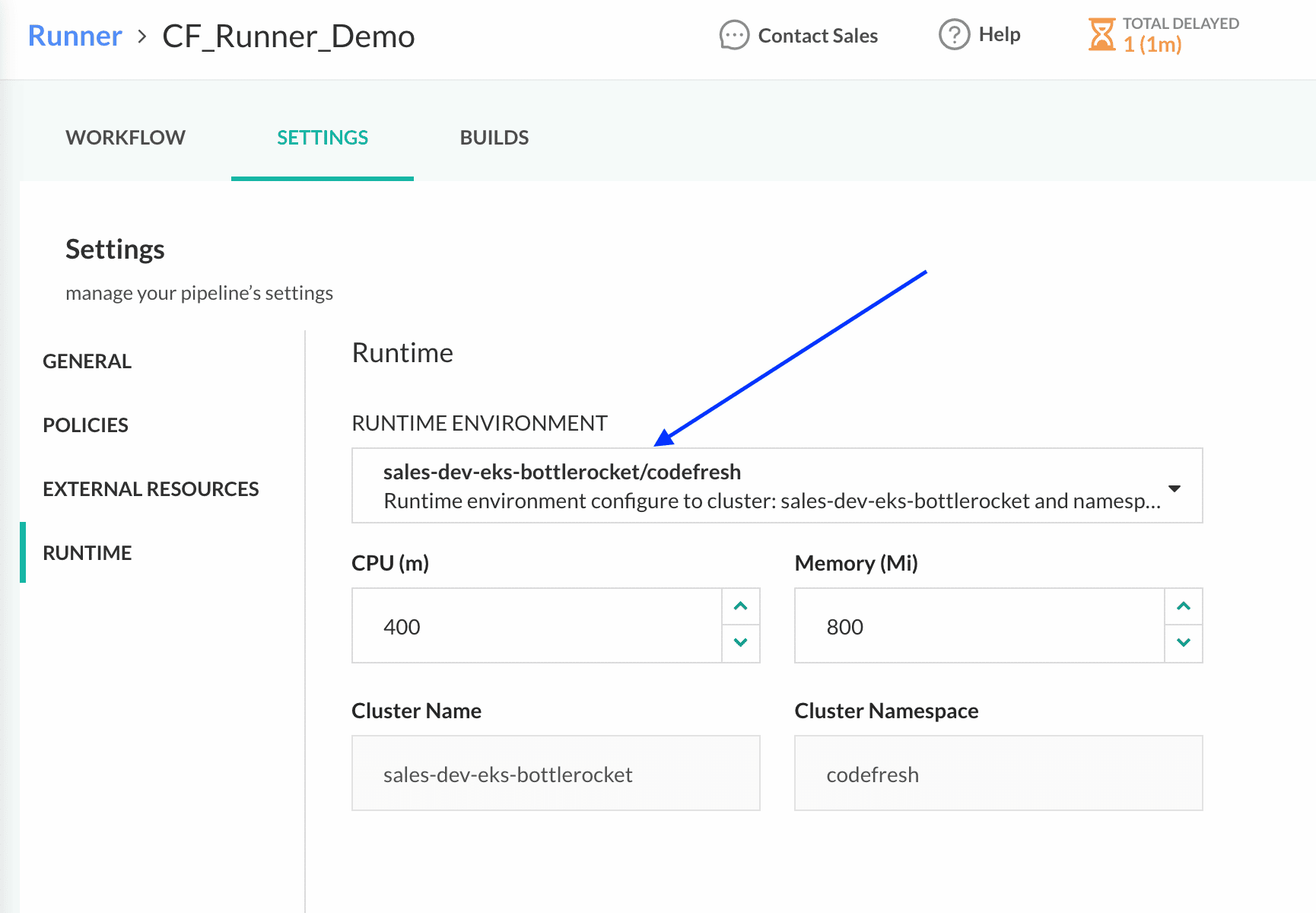Open the General settings section
This screenshot has width=1316, height=913.
click(x=87, y=361)
